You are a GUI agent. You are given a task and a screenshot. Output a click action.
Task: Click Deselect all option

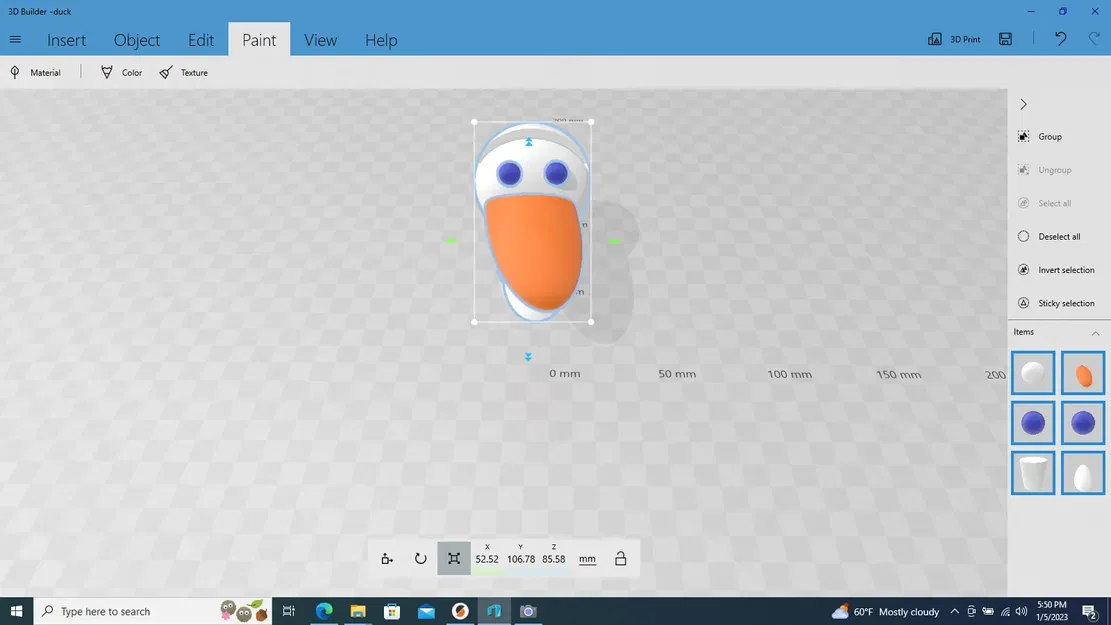[1049, 237]
